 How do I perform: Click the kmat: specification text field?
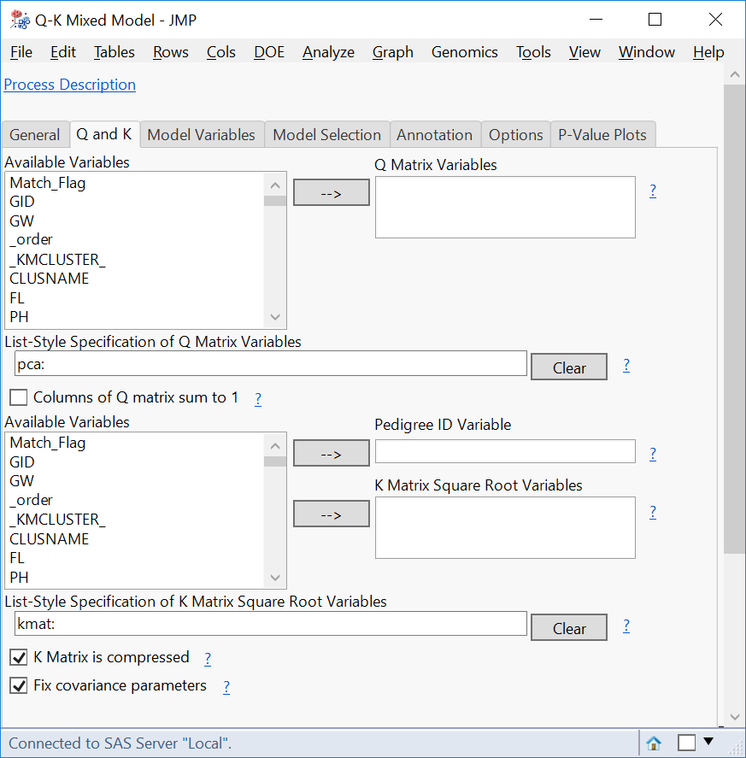[270, 624]
